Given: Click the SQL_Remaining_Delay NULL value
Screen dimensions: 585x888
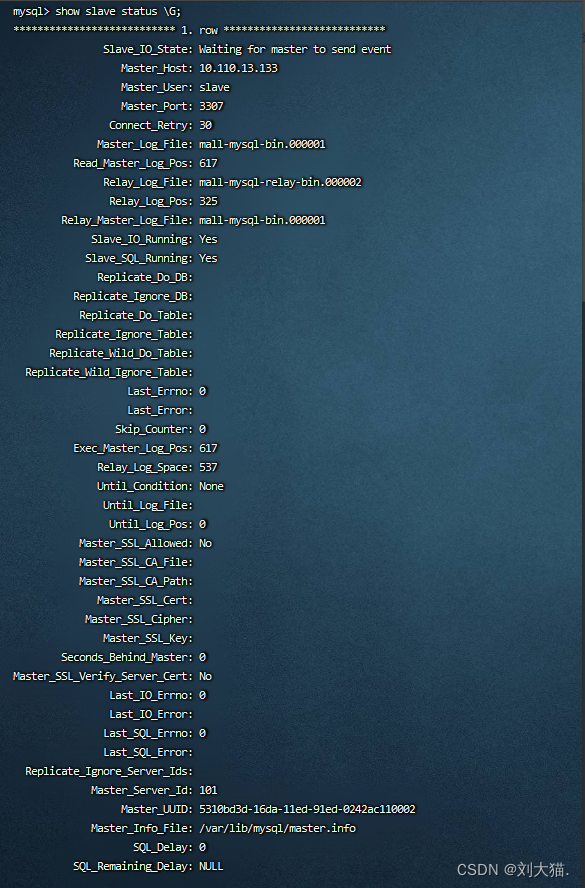Looking at the screenshot, I should point(211,866).
